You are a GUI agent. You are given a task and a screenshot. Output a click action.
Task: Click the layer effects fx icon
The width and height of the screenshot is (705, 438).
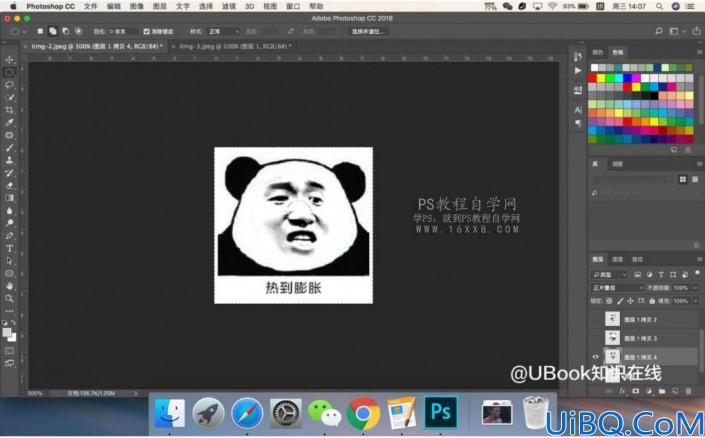coord(622,391)
